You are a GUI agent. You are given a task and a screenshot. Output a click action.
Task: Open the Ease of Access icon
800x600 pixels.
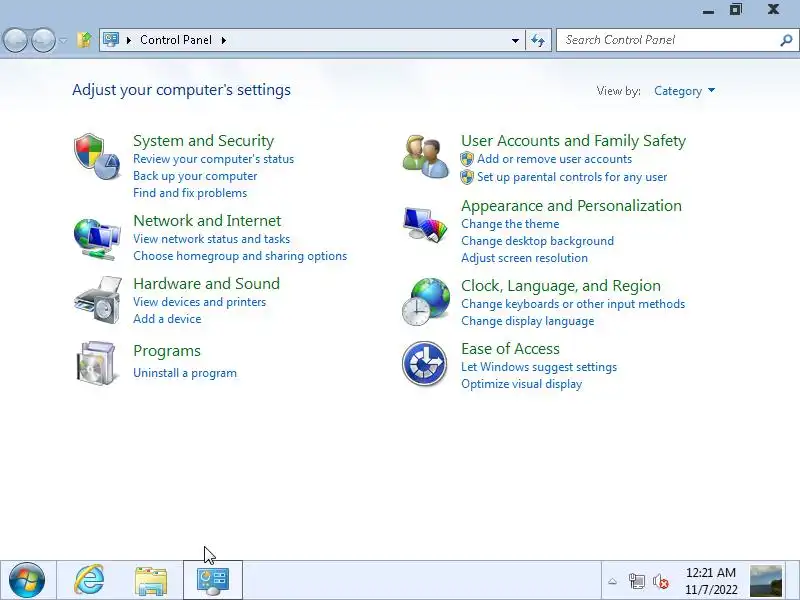[424, 363]
